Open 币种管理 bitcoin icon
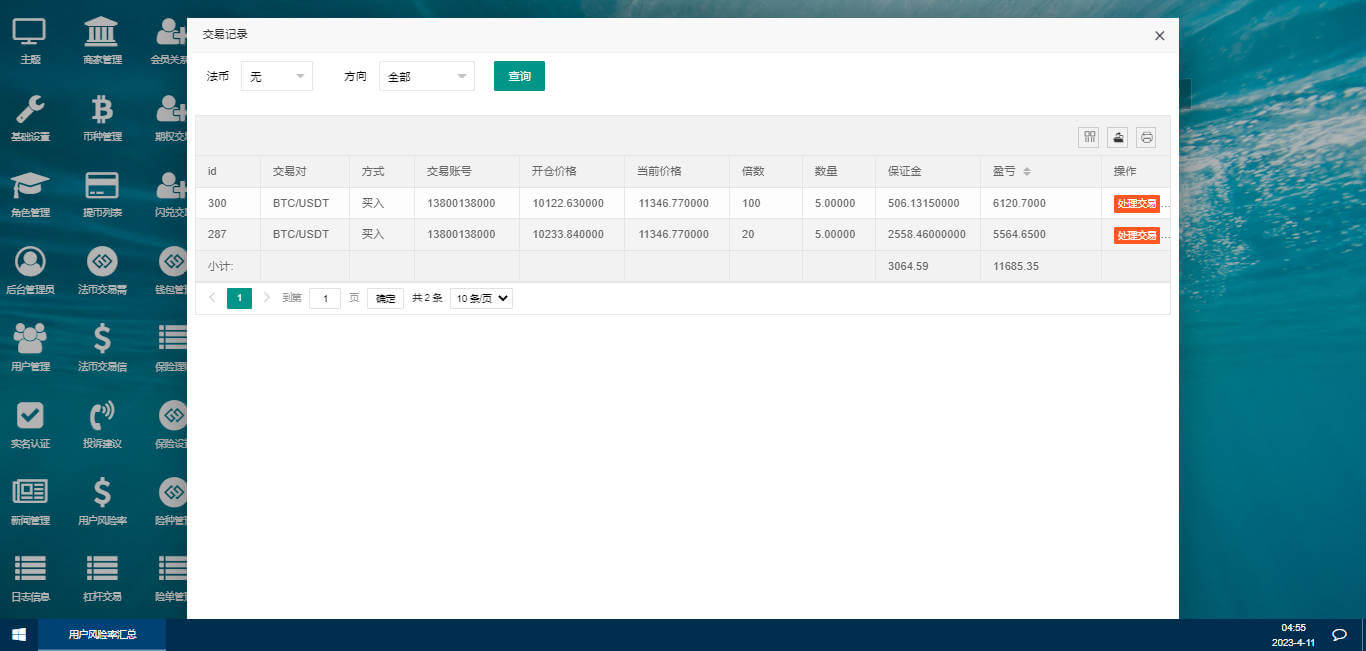The height and width of the screenshot is (651, 1366). [101, 118]
